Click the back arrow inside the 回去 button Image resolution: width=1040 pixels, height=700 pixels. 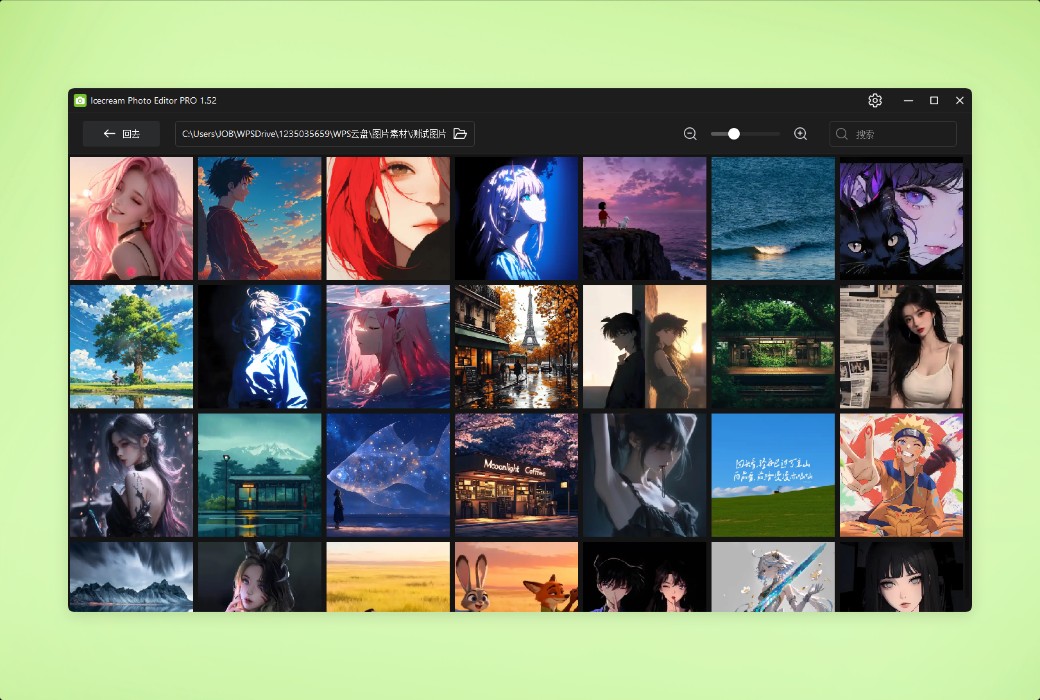click(x=110, y=133)
